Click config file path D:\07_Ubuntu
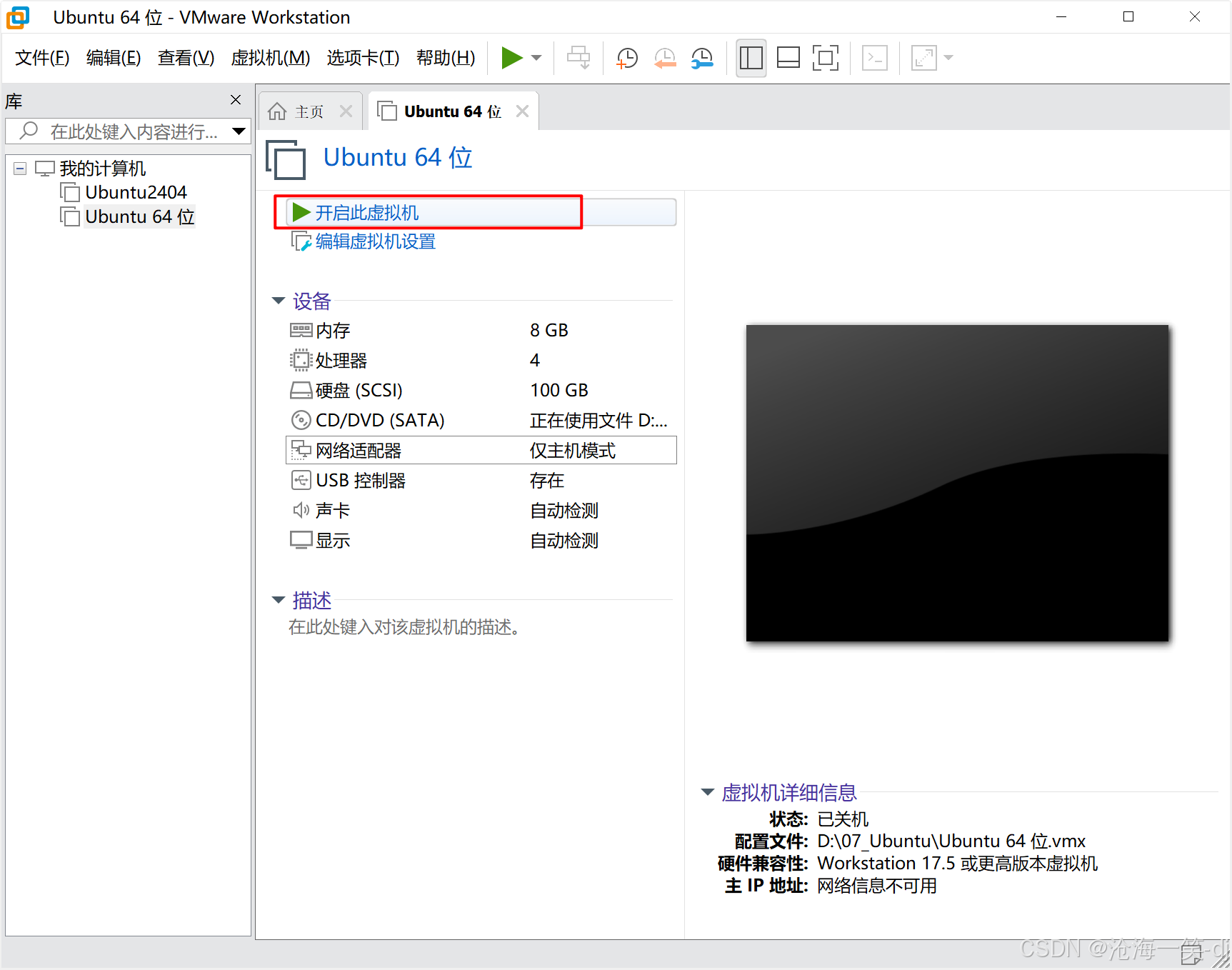The height and width of the screenshot is (970, 1232). 951,841
